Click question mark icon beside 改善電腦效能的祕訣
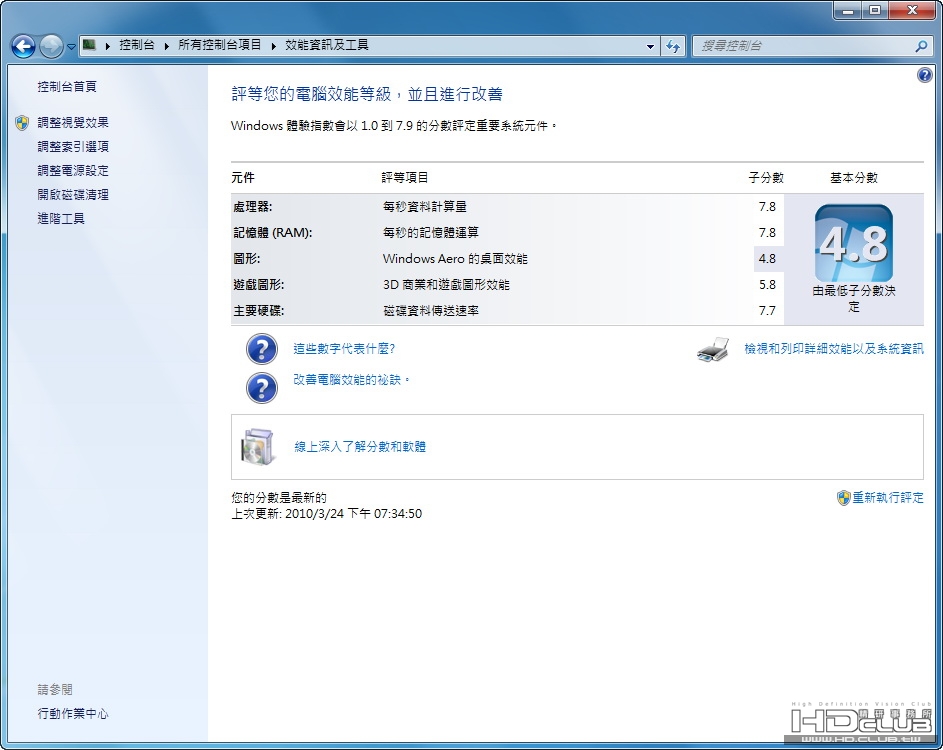Image resolution: width=943 pixels, height=750 pixels. click(262, 387)
